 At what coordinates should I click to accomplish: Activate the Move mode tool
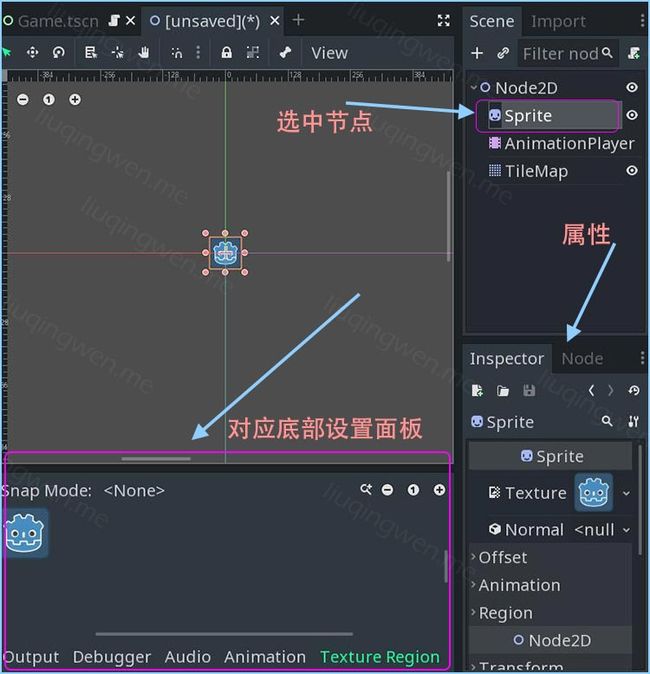point(32,53)
